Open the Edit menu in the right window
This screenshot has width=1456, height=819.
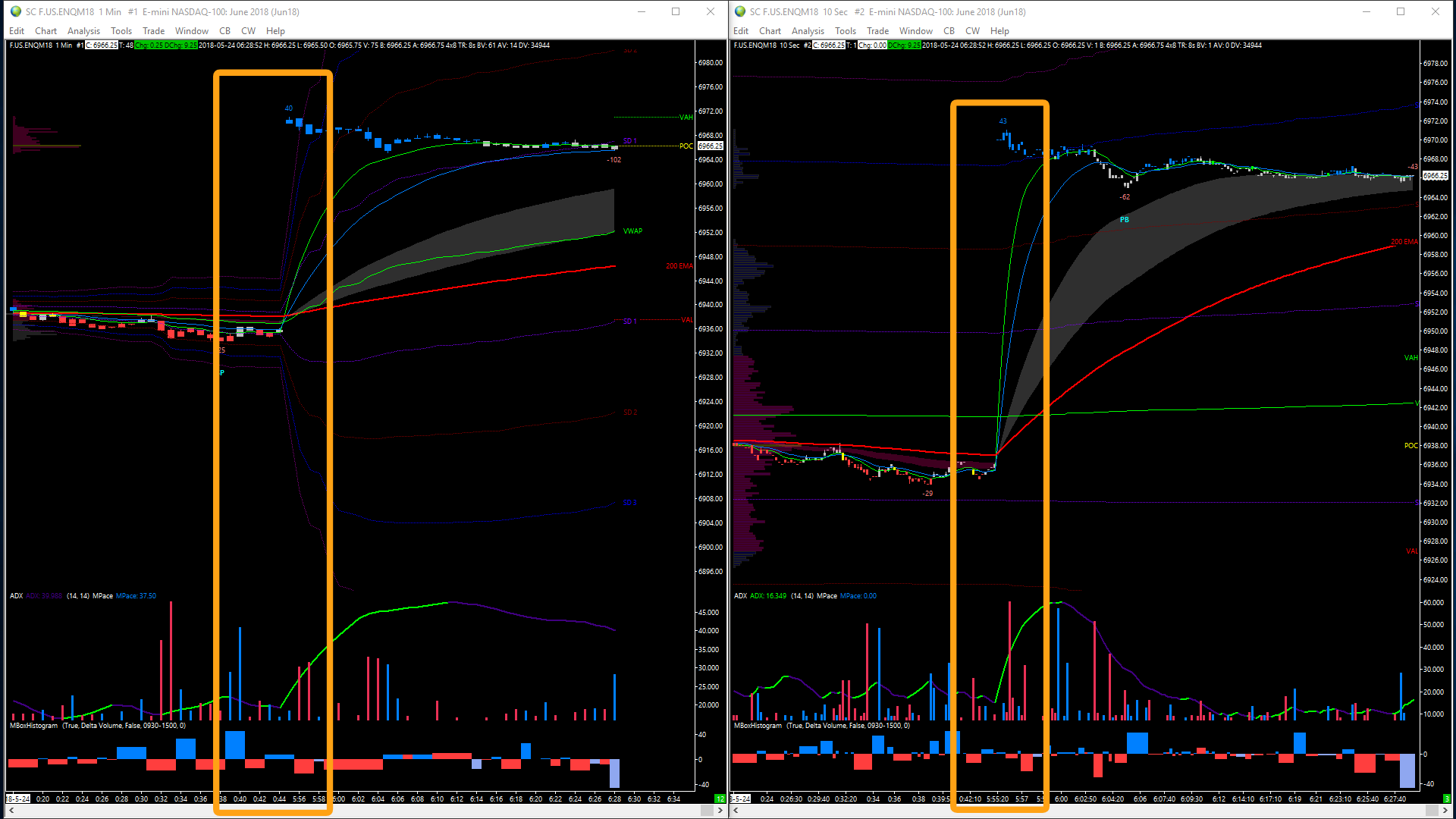740,31
